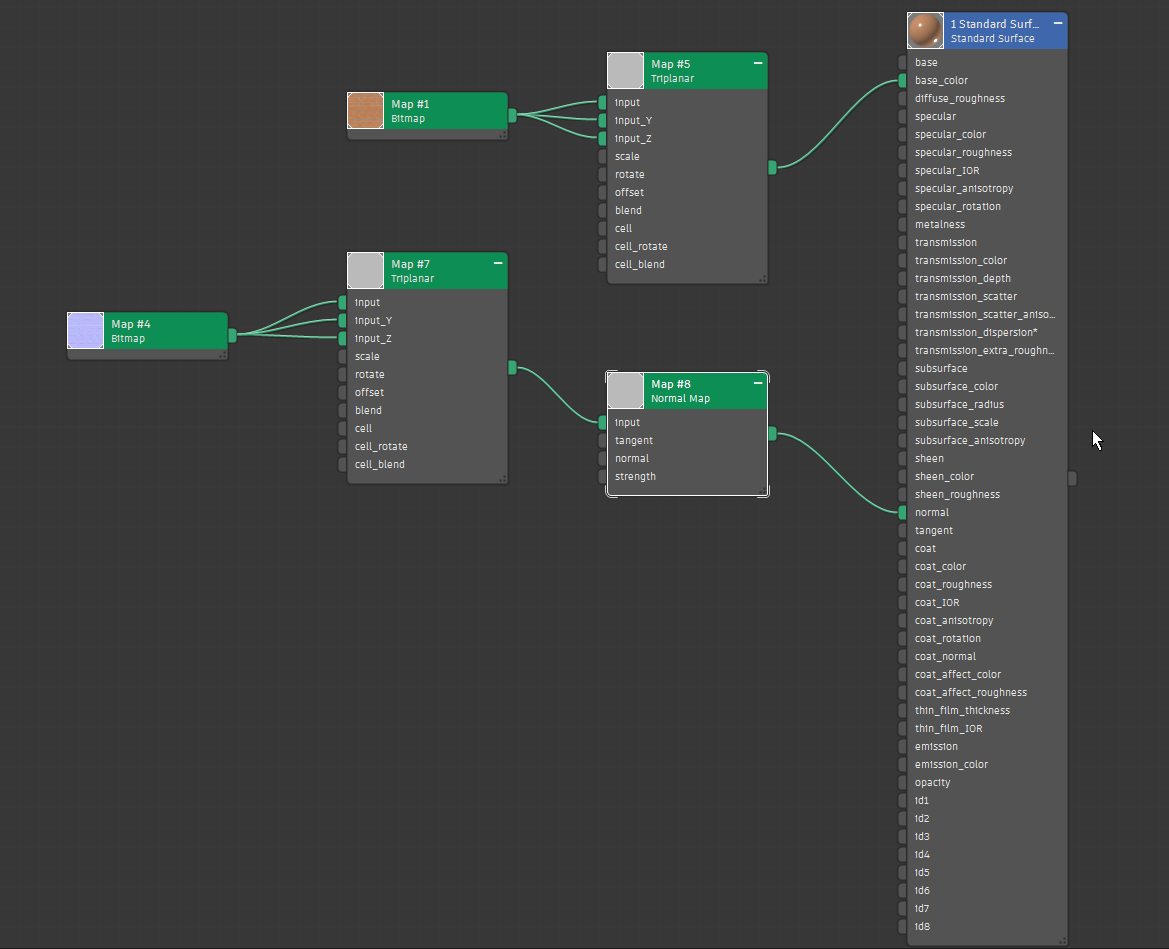Click the vertical scrollbar at the right edge
Screen dimensions: 1169x949
(1073, 478)
